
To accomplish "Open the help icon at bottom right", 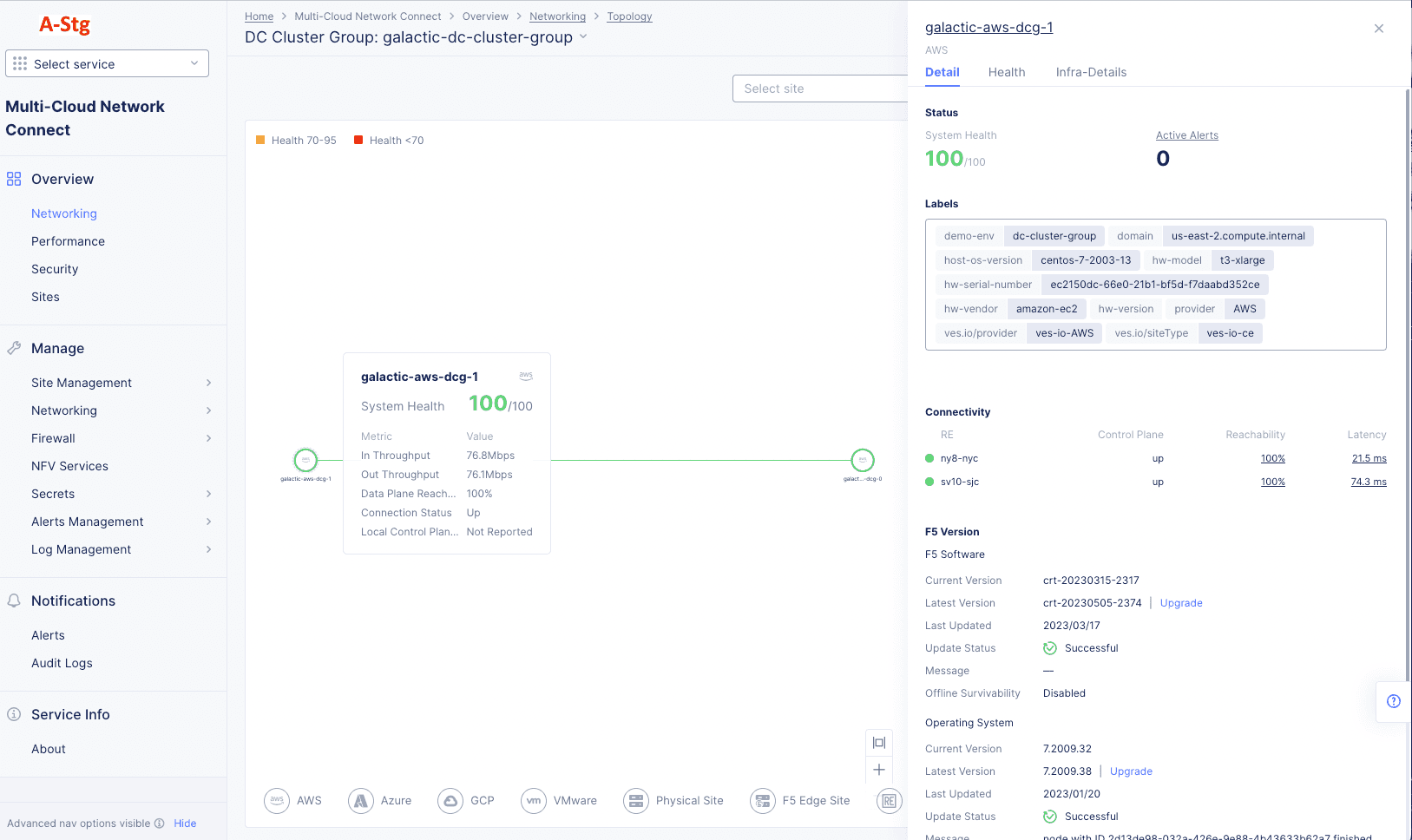I will 1394,701.
